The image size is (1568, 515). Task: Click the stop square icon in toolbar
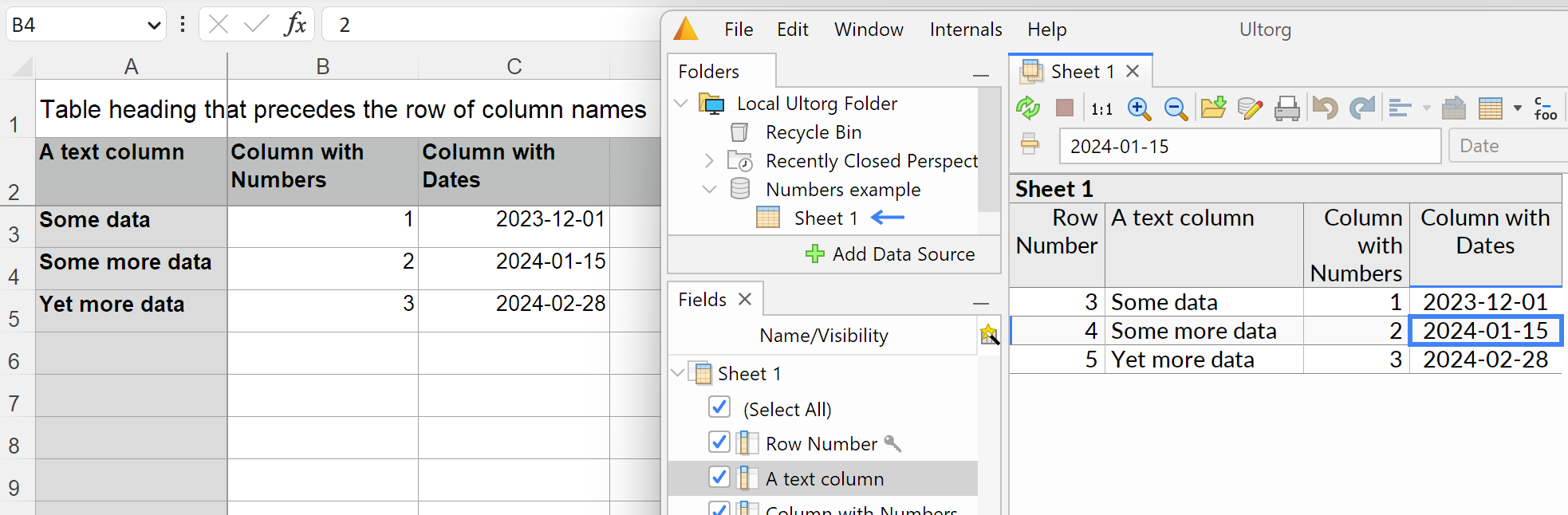[x=1065, y=108]
